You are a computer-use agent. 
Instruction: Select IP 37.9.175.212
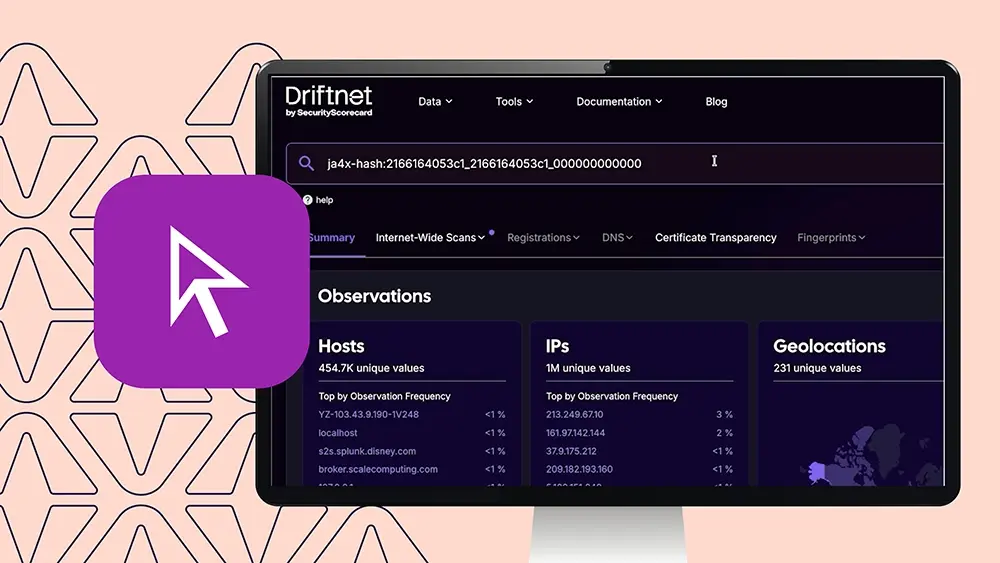(x=571, y=451)
